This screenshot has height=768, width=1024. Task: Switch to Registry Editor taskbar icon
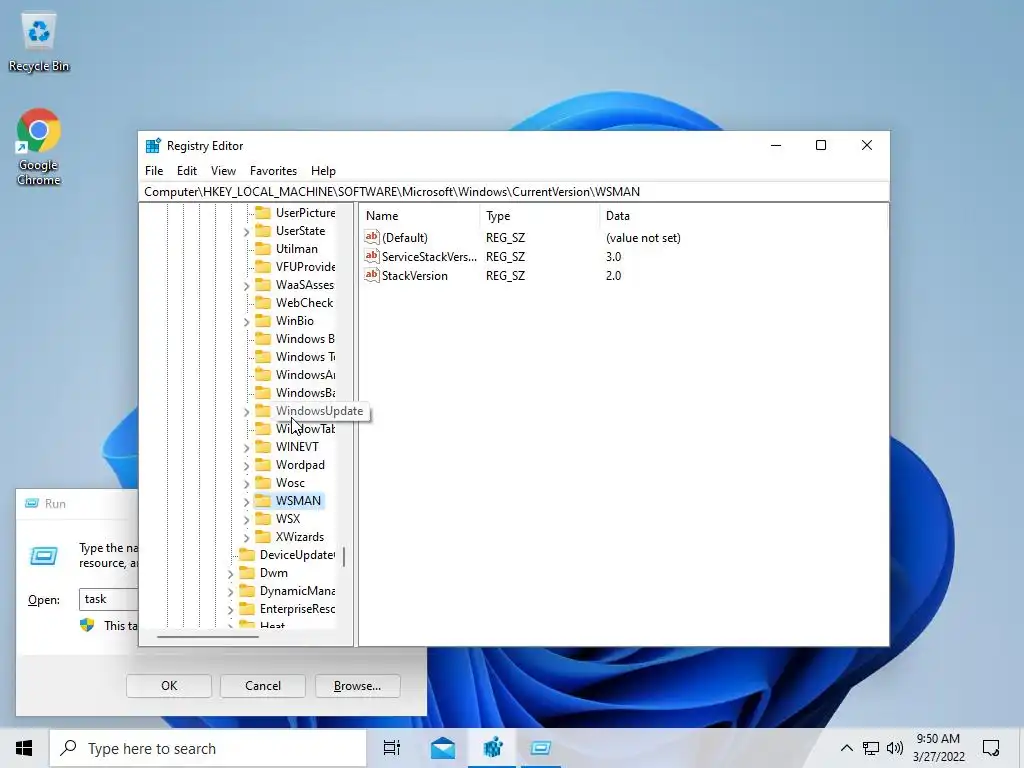coord(492,748)
